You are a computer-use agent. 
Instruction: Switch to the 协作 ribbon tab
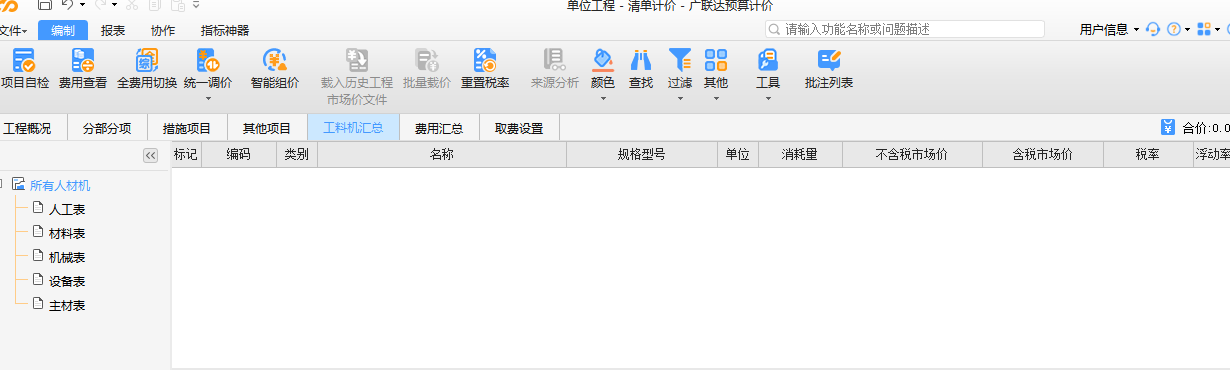click(x=163, y=30)
